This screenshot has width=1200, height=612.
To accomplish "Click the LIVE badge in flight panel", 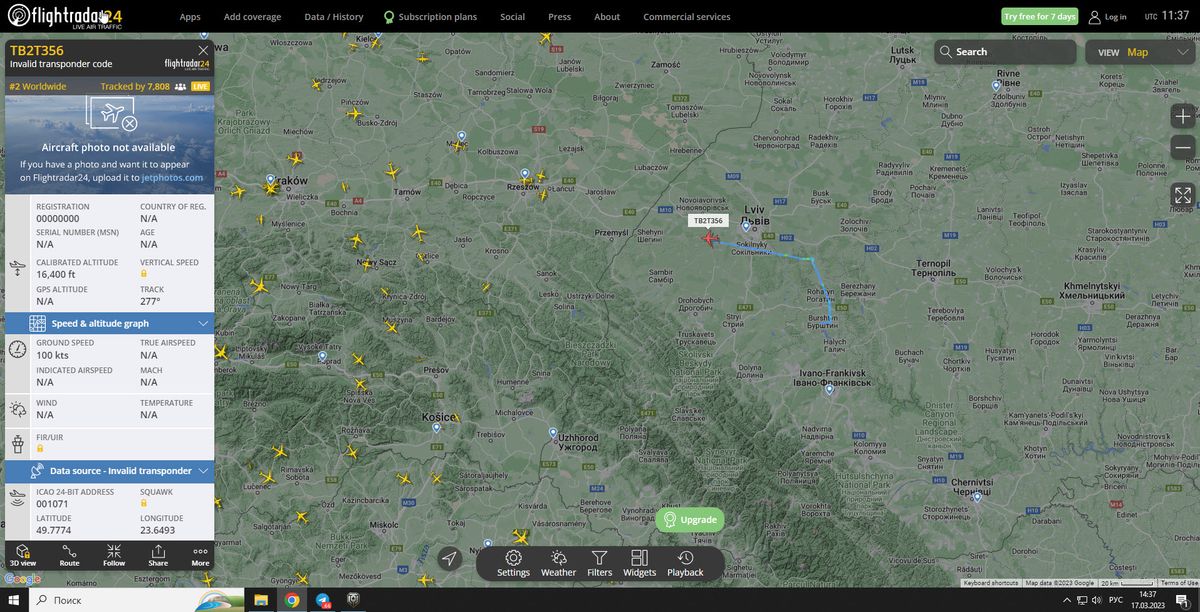I will [x=201, y=87].
